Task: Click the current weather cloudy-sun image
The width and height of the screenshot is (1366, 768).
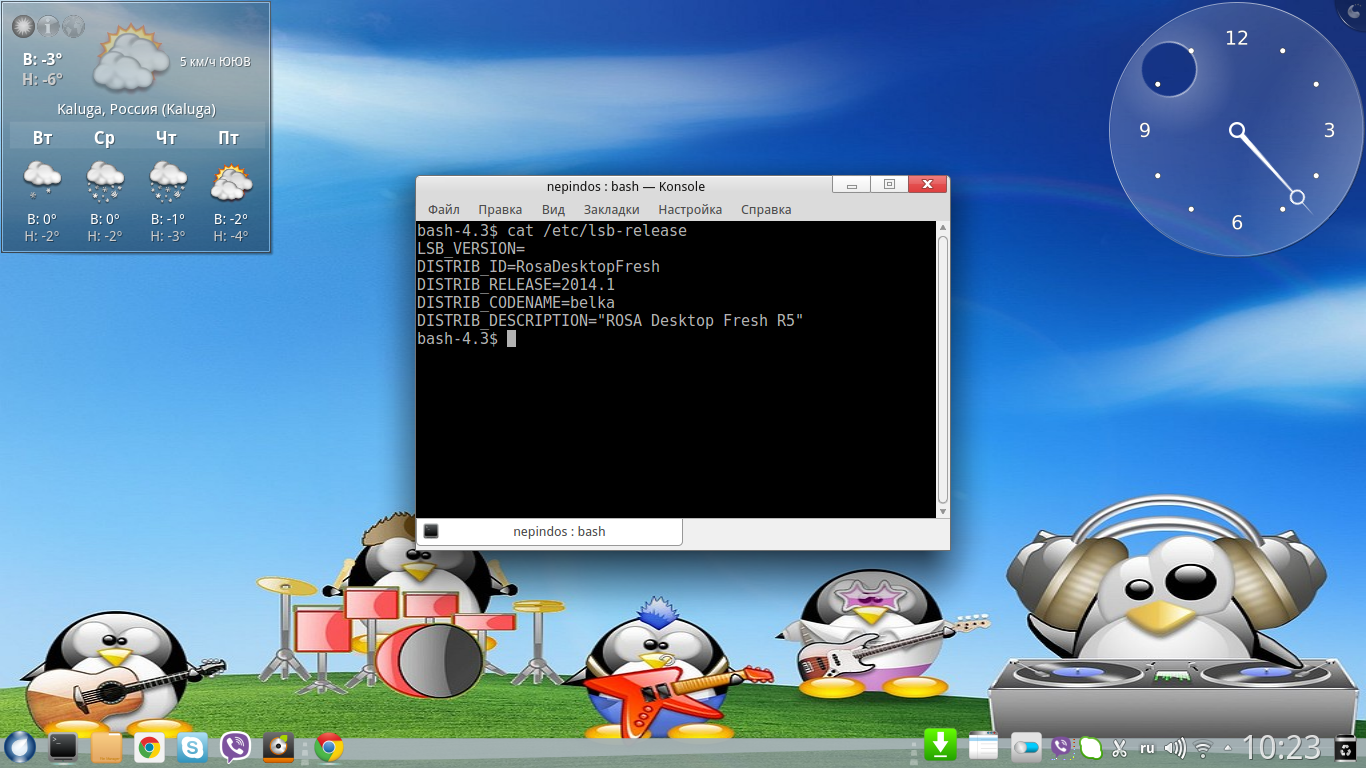Action: pyautogui.click(x=130, y=60)
